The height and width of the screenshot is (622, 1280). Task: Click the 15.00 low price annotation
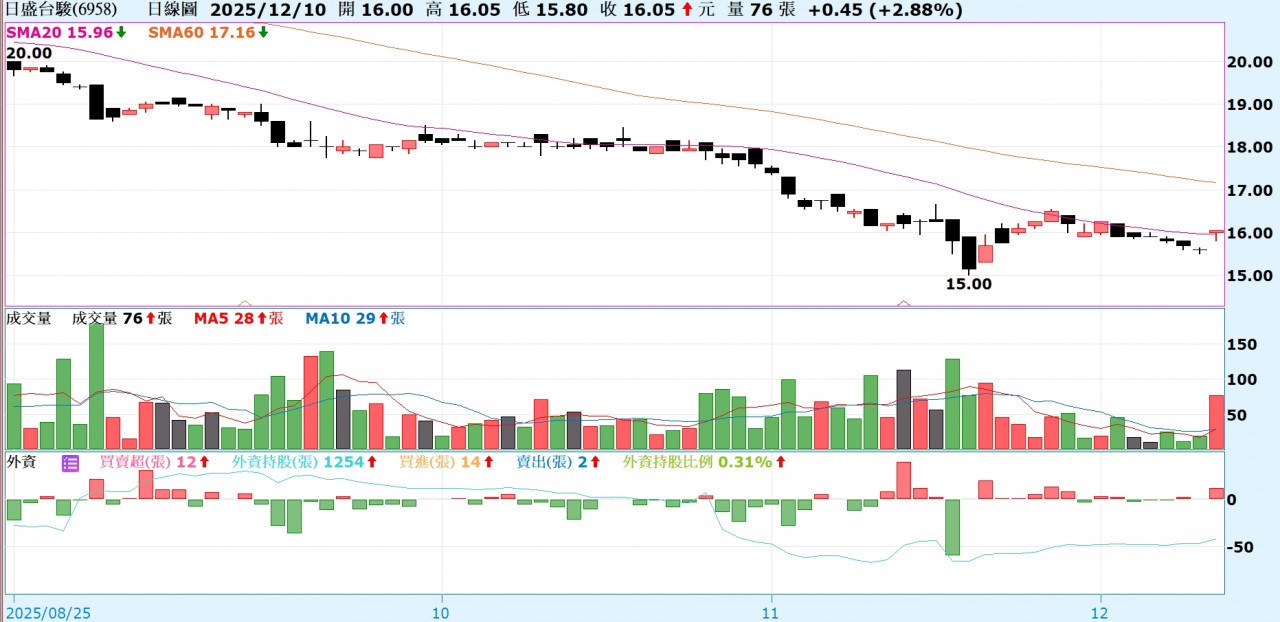click(x=968, y=284)
